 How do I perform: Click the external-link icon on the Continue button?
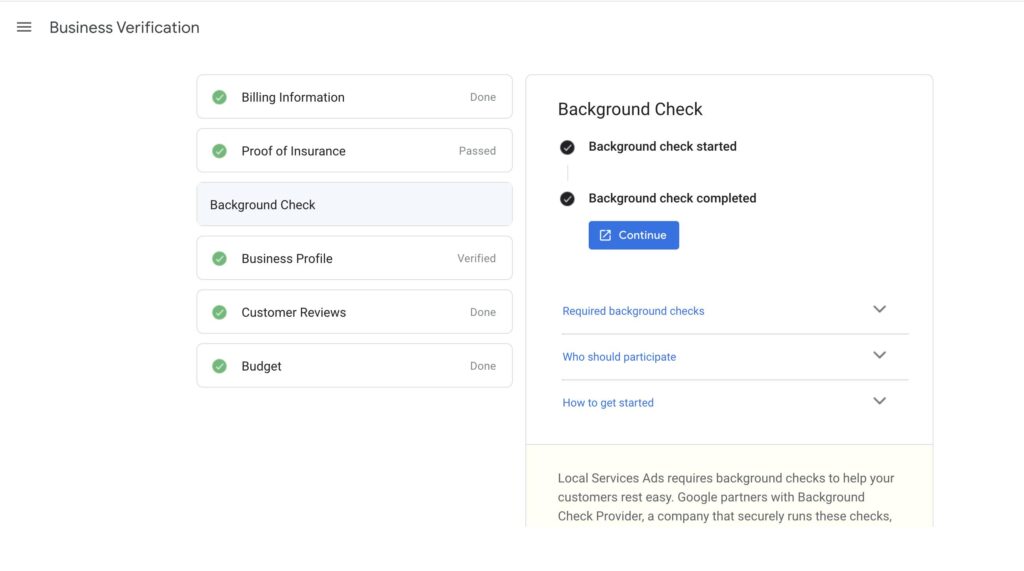pos(605,235)
